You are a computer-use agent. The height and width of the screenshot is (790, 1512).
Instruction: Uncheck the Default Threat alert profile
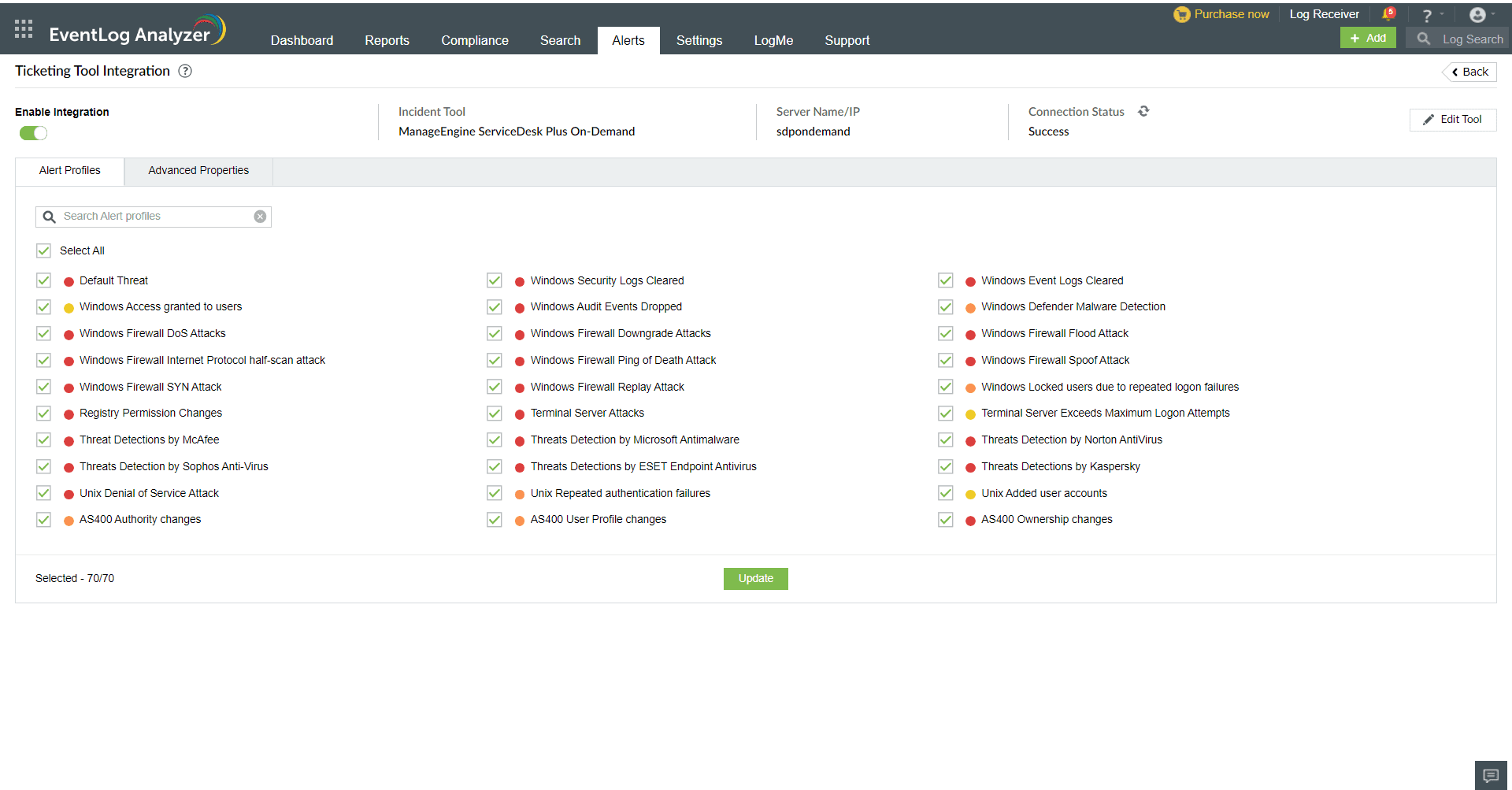43,280
